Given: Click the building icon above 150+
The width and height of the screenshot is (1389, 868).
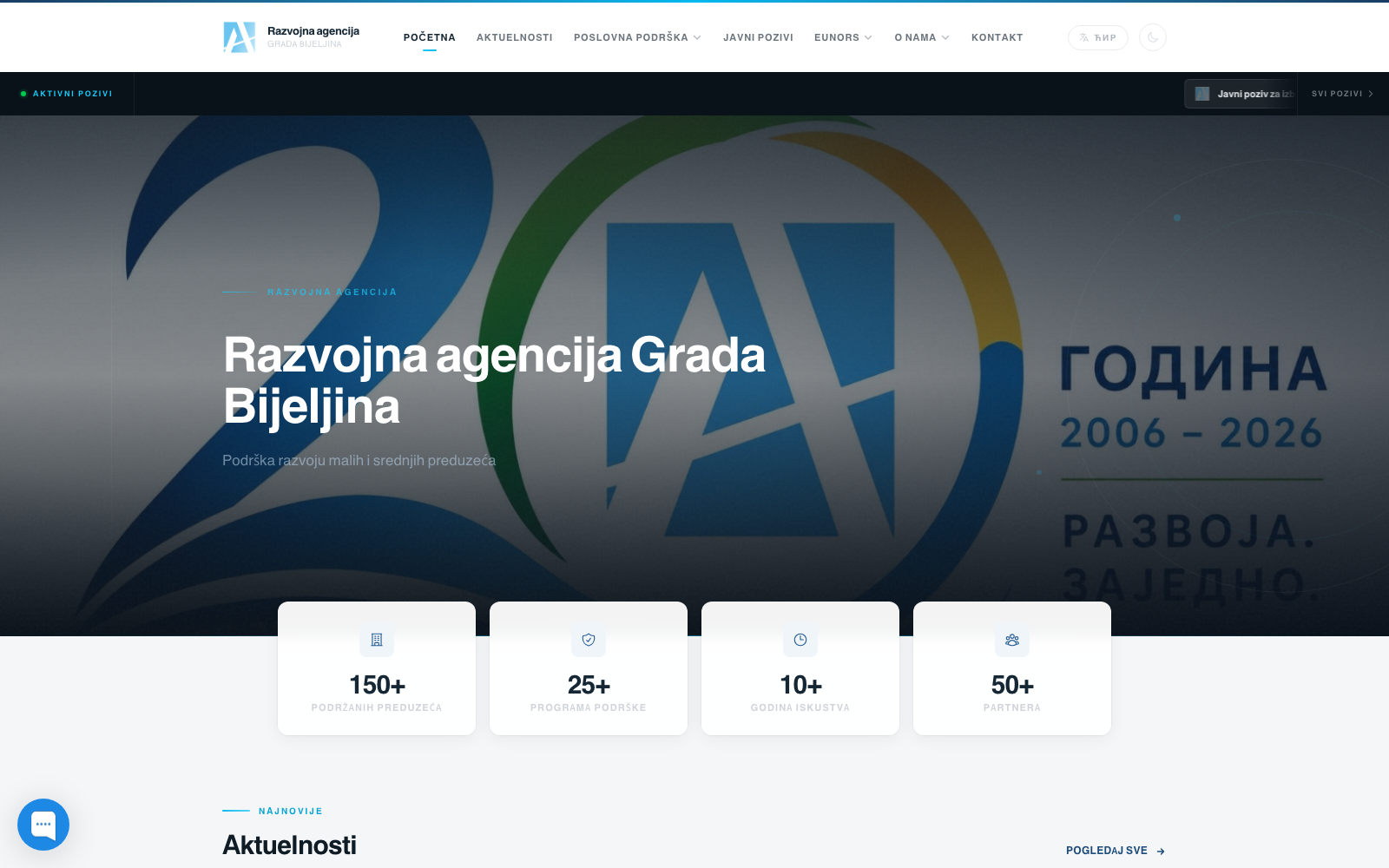Looking at the screenshot, I should point(377,640).
